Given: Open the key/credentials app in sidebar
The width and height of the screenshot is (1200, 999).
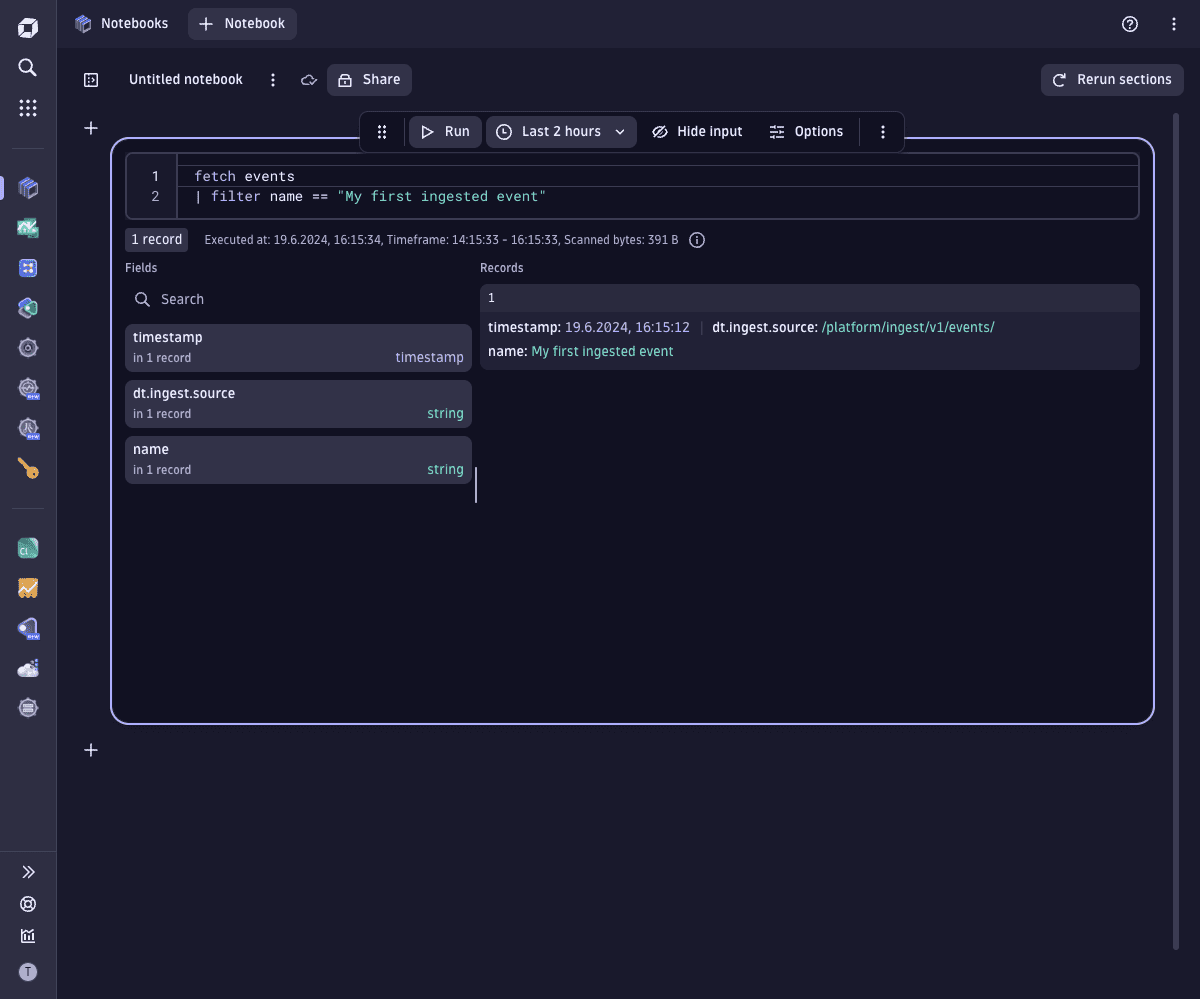Looking at the screenshot, I should click(27, 467).
